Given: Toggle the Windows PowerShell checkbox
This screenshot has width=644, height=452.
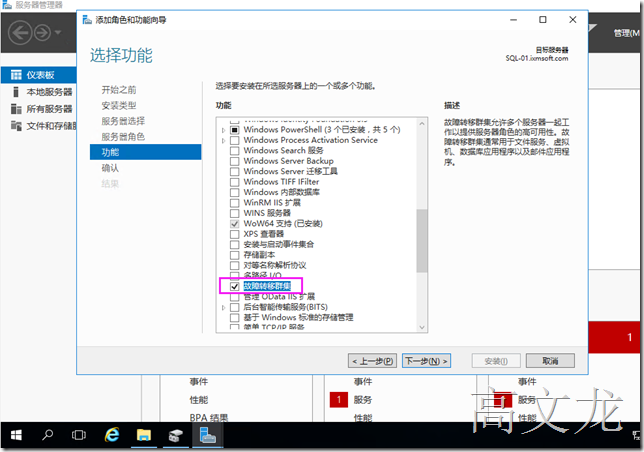Looking at the screenshot, I should [x=235, y=130].
